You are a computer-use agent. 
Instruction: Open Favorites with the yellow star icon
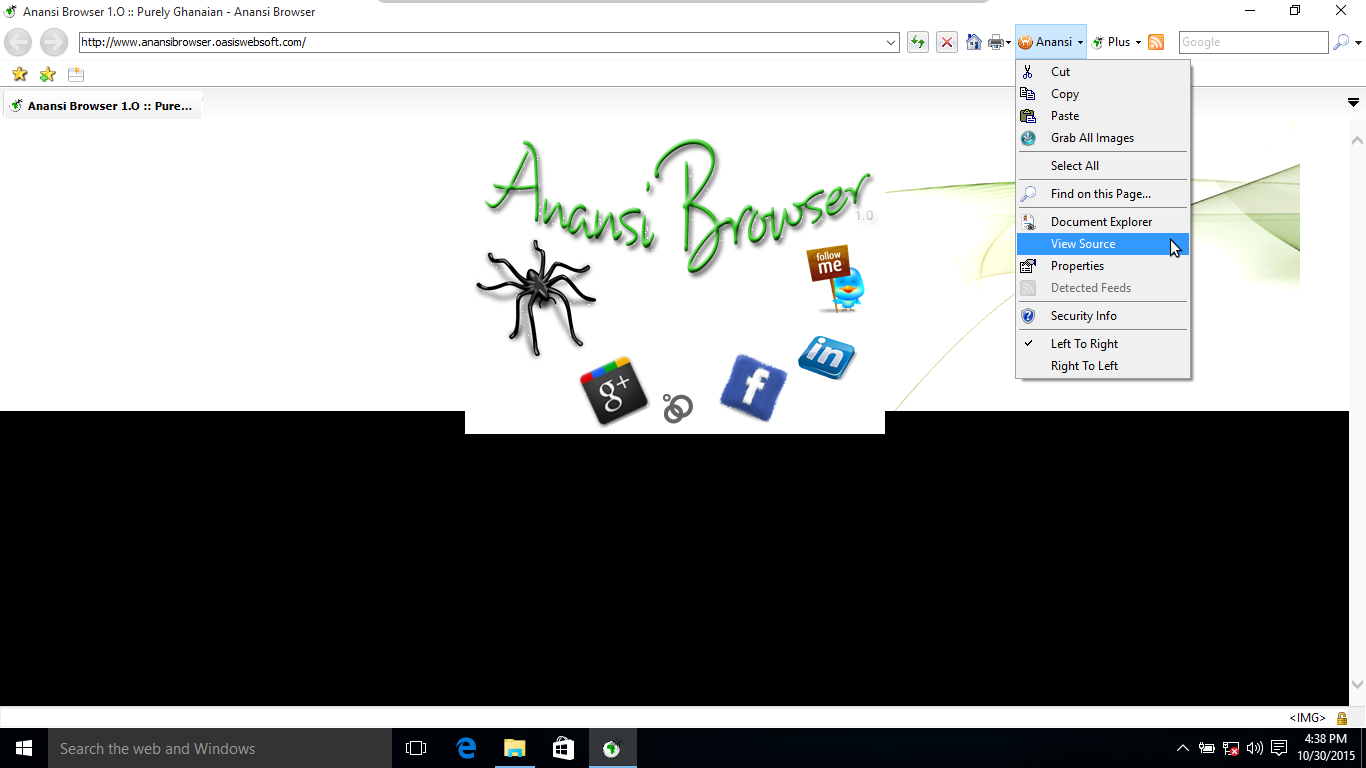coord(19,74)
